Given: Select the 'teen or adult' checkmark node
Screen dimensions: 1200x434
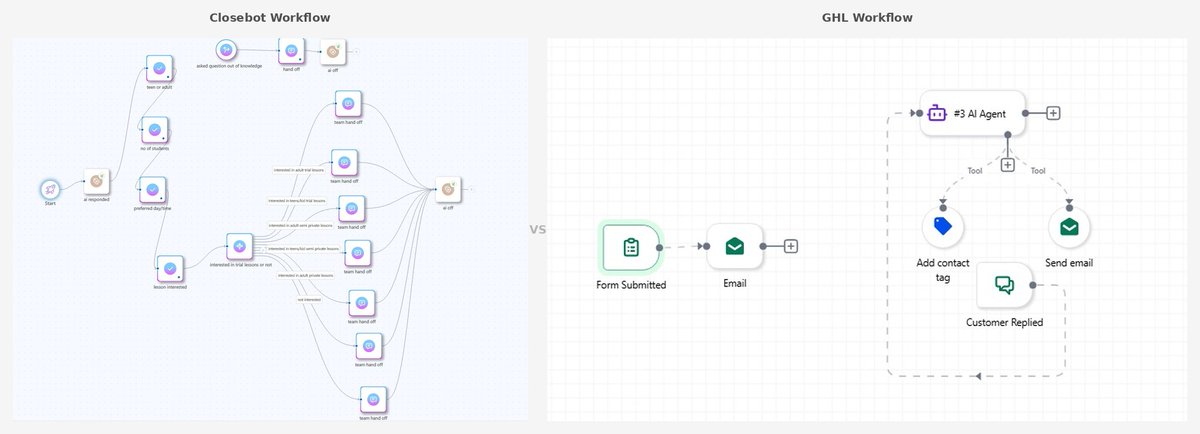Looking at the screenshot, I should tap(159, 68).
